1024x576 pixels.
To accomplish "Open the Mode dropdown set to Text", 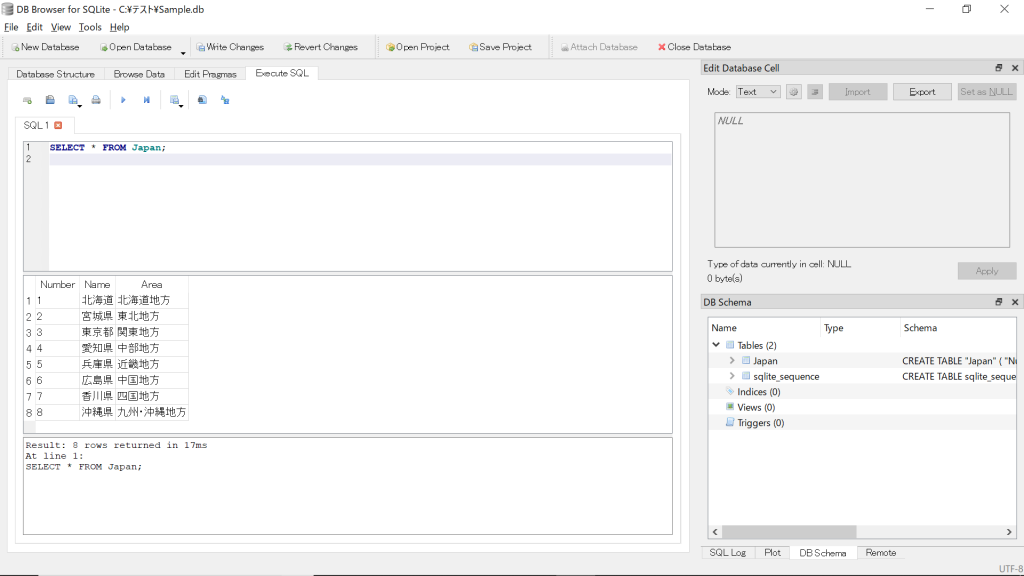I will 758,92.
